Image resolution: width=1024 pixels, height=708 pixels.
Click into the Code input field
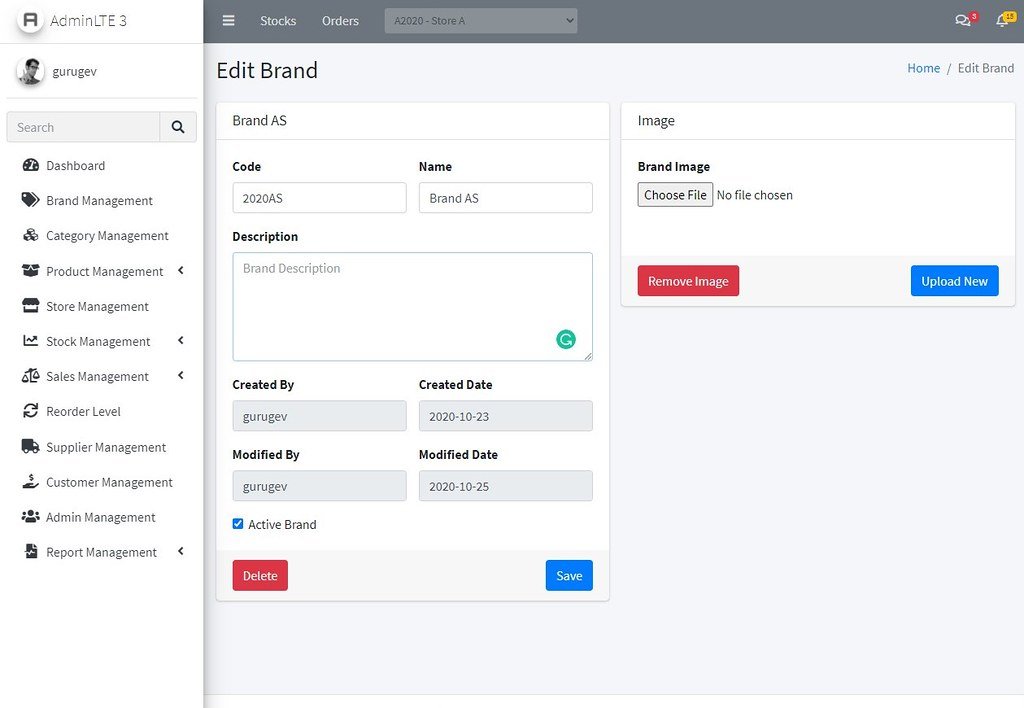[x=319, y=198]
